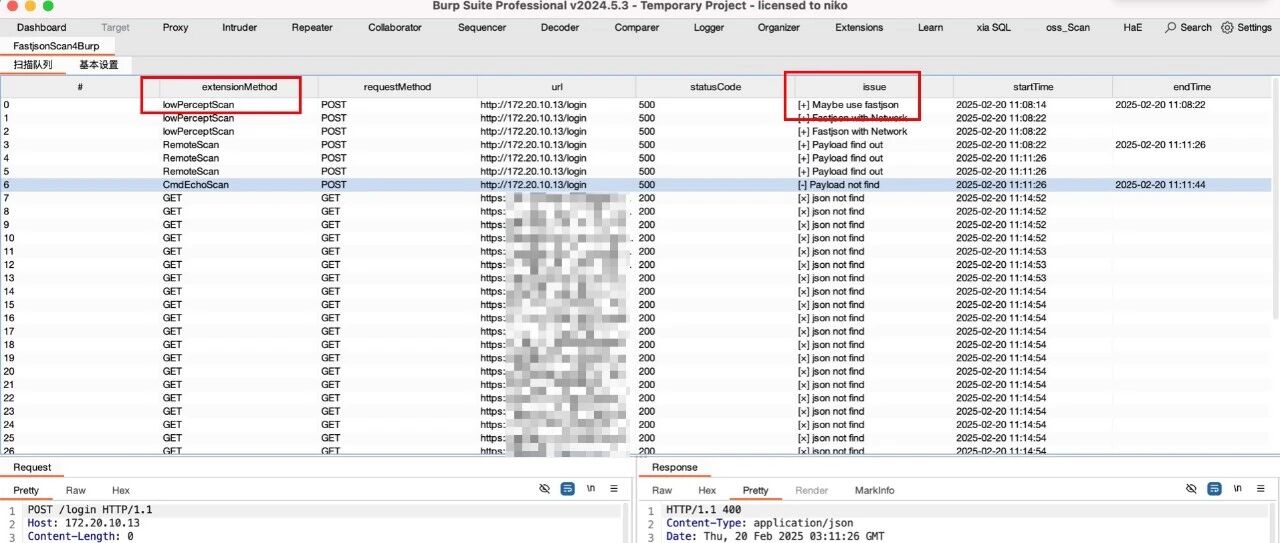
Task: Open the Repeater tab
Action: click(x=312, y=28)
